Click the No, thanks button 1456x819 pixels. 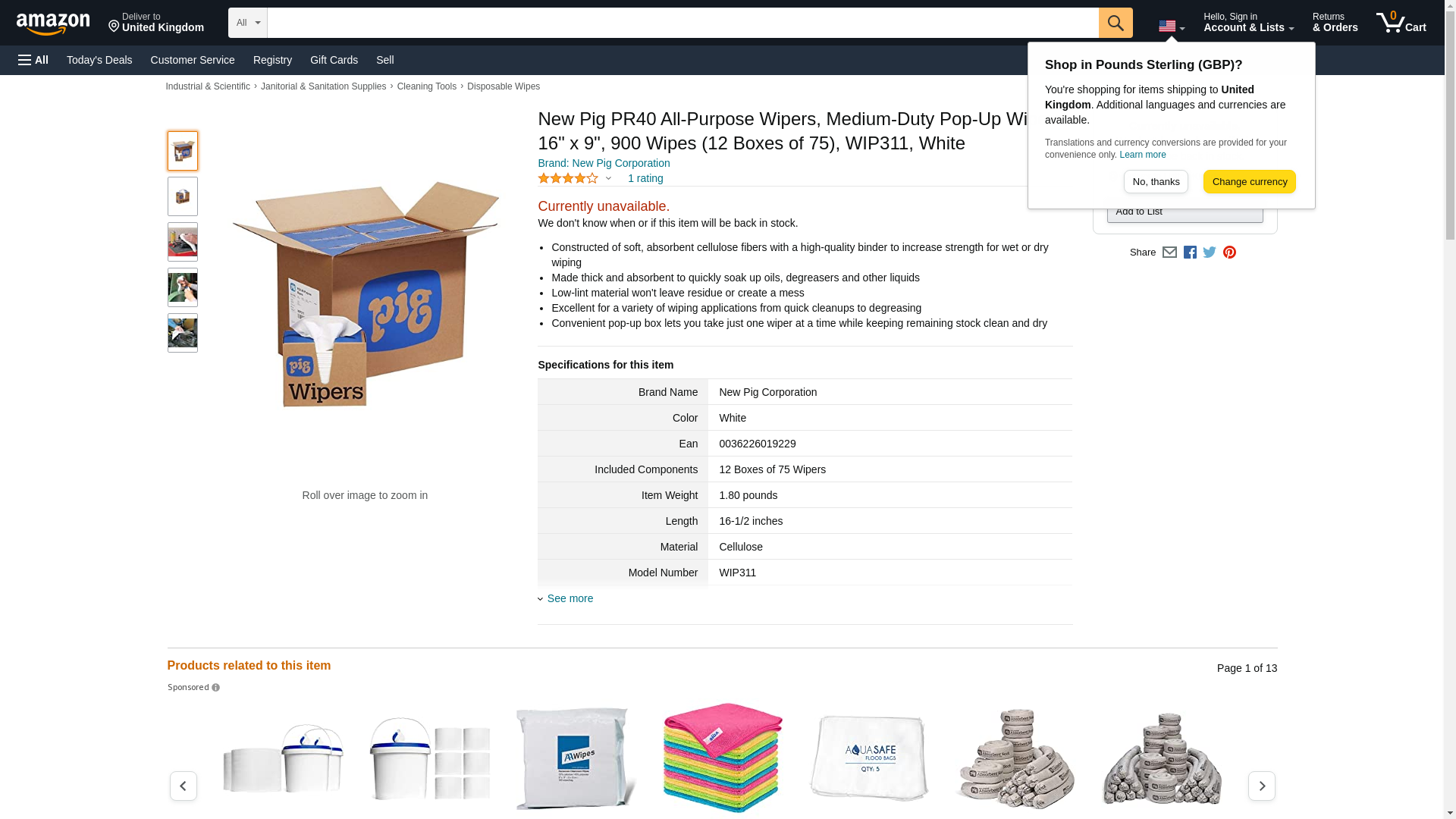click(1156, 181)
